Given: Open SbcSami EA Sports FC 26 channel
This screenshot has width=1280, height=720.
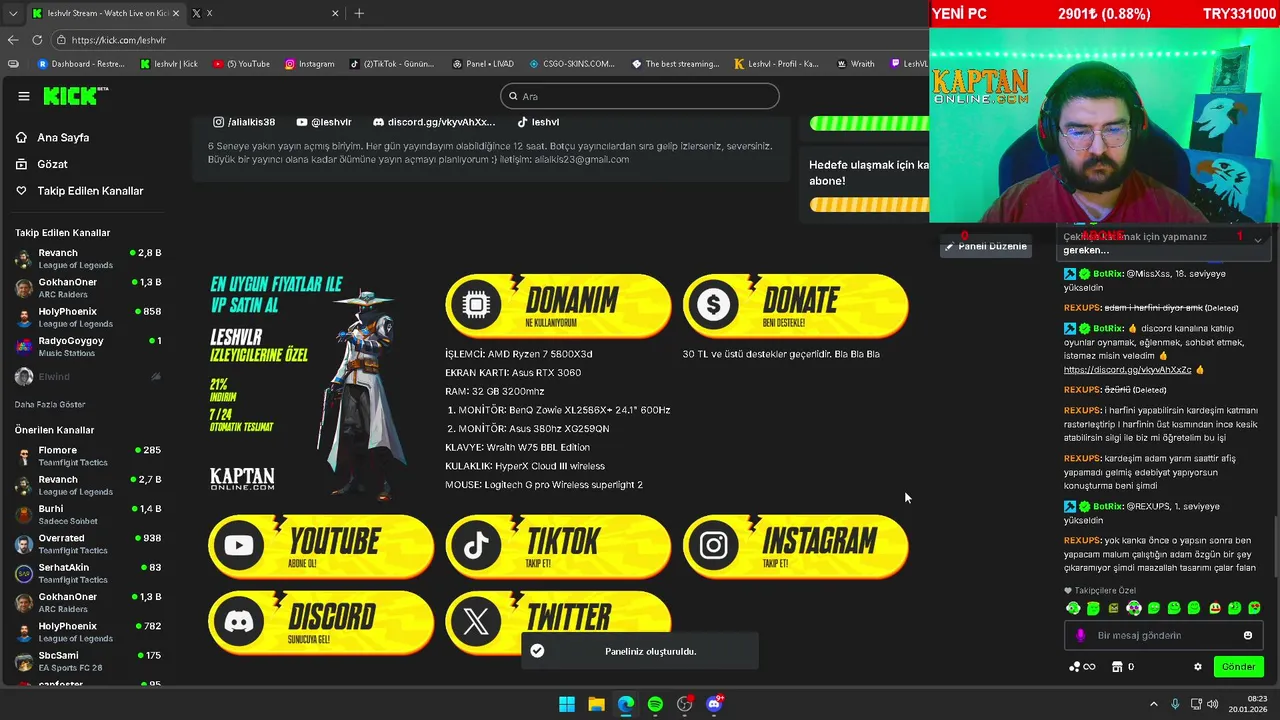Looking at the screenshot, I should (x=88, y=661).
